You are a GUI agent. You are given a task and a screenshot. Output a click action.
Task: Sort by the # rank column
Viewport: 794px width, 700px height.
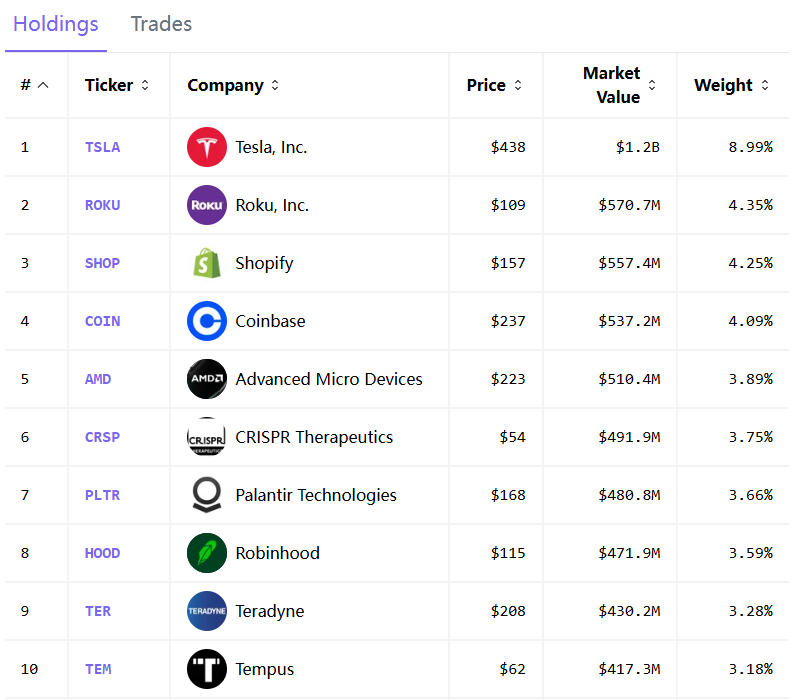click(x=34, y=85)
